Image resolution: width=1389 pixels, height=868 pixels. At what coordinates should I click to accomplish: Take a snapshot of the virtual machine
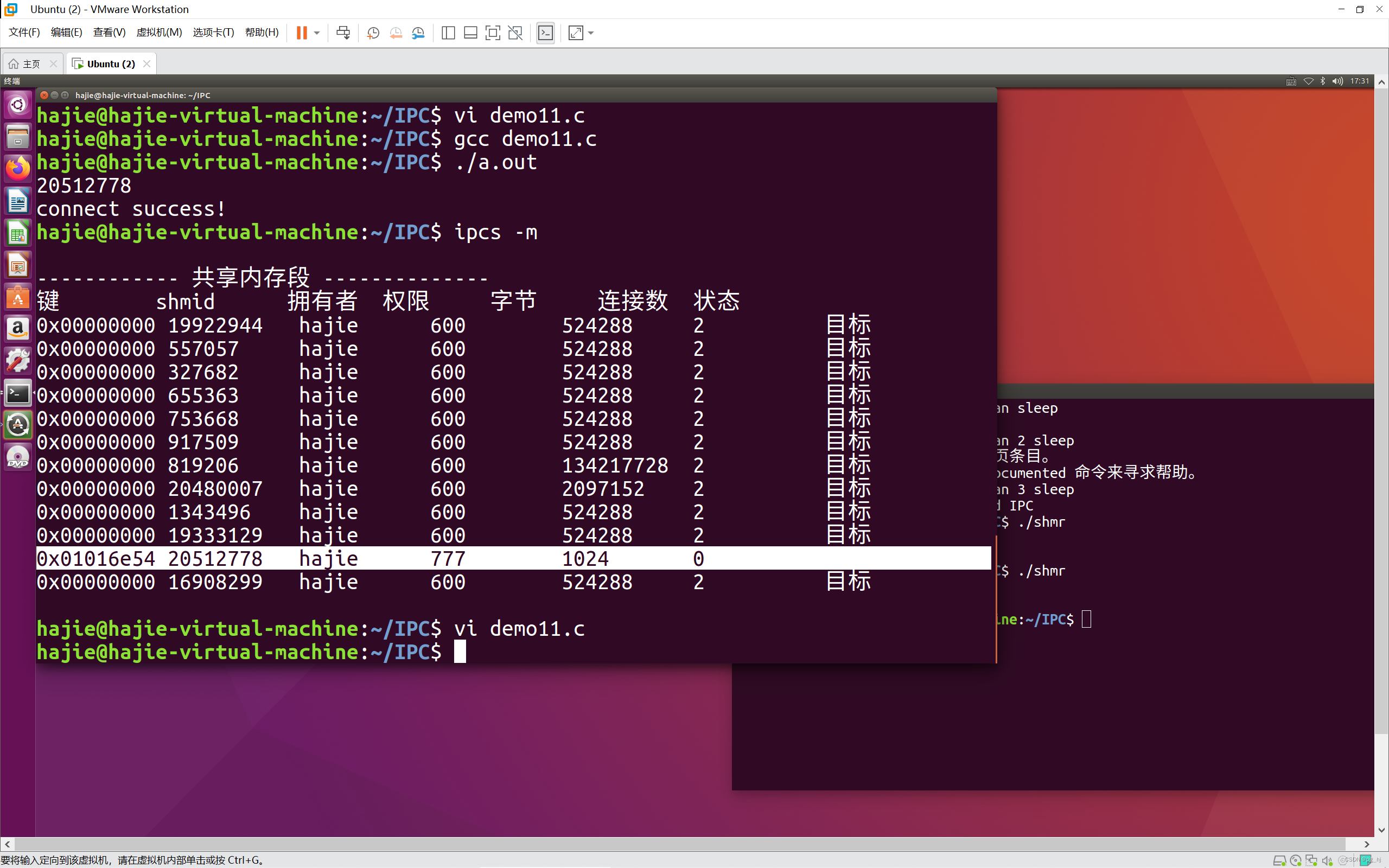click(373, 33)
